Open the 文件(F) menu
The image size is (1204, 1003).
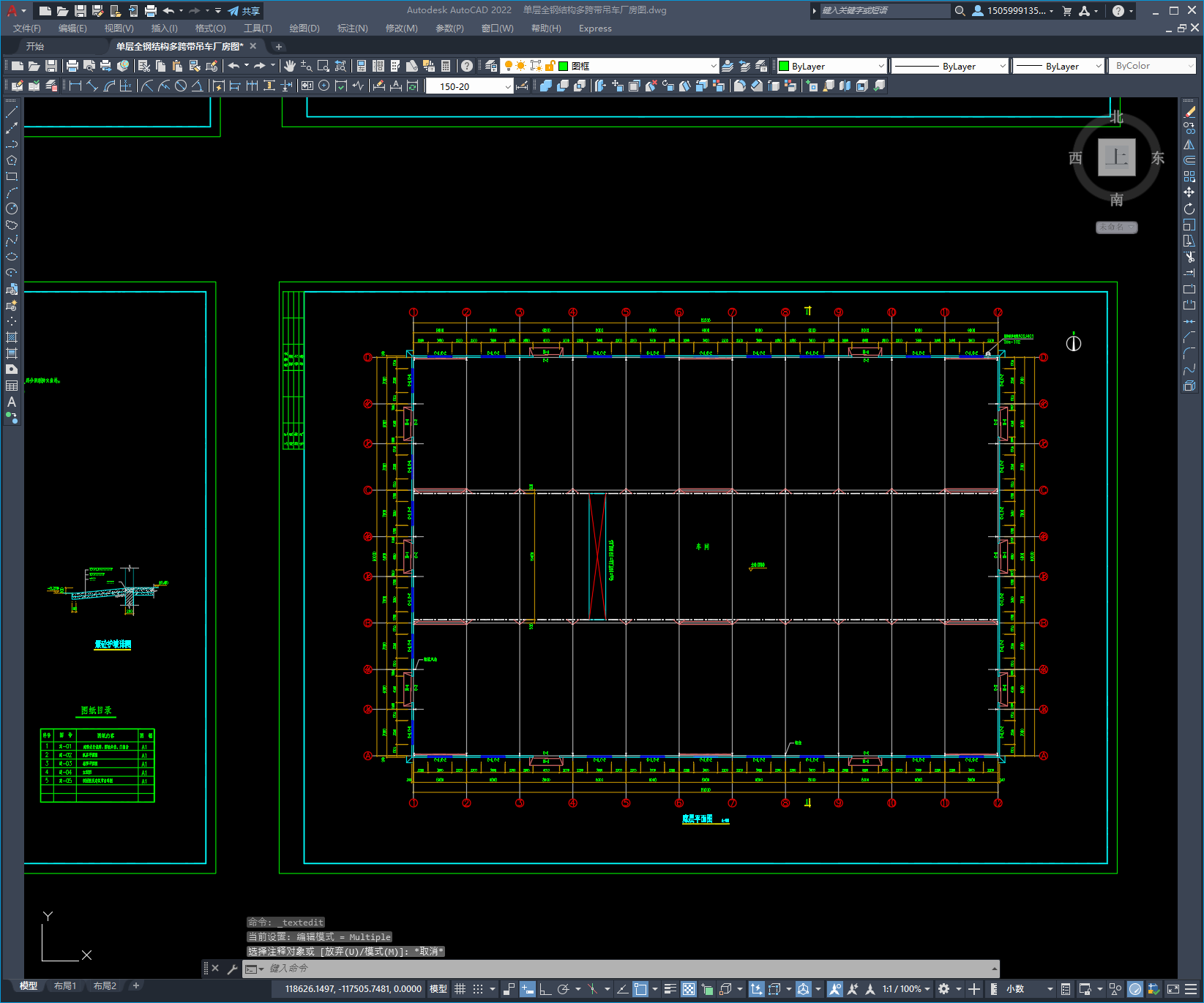27,29
